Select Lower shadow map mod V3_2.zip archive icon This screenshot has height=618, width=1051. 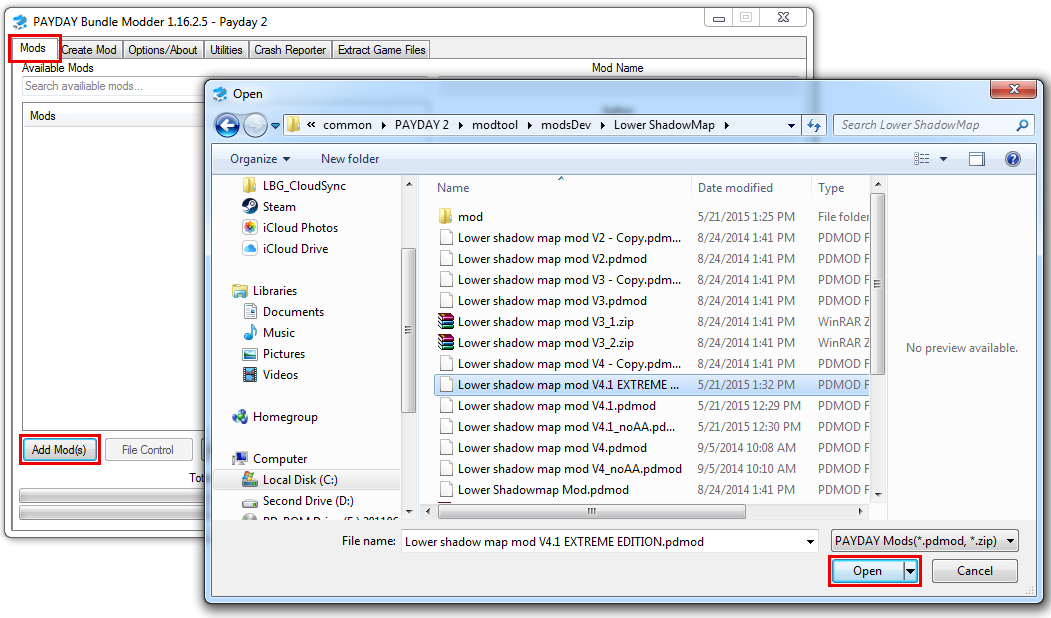[446, 343]
